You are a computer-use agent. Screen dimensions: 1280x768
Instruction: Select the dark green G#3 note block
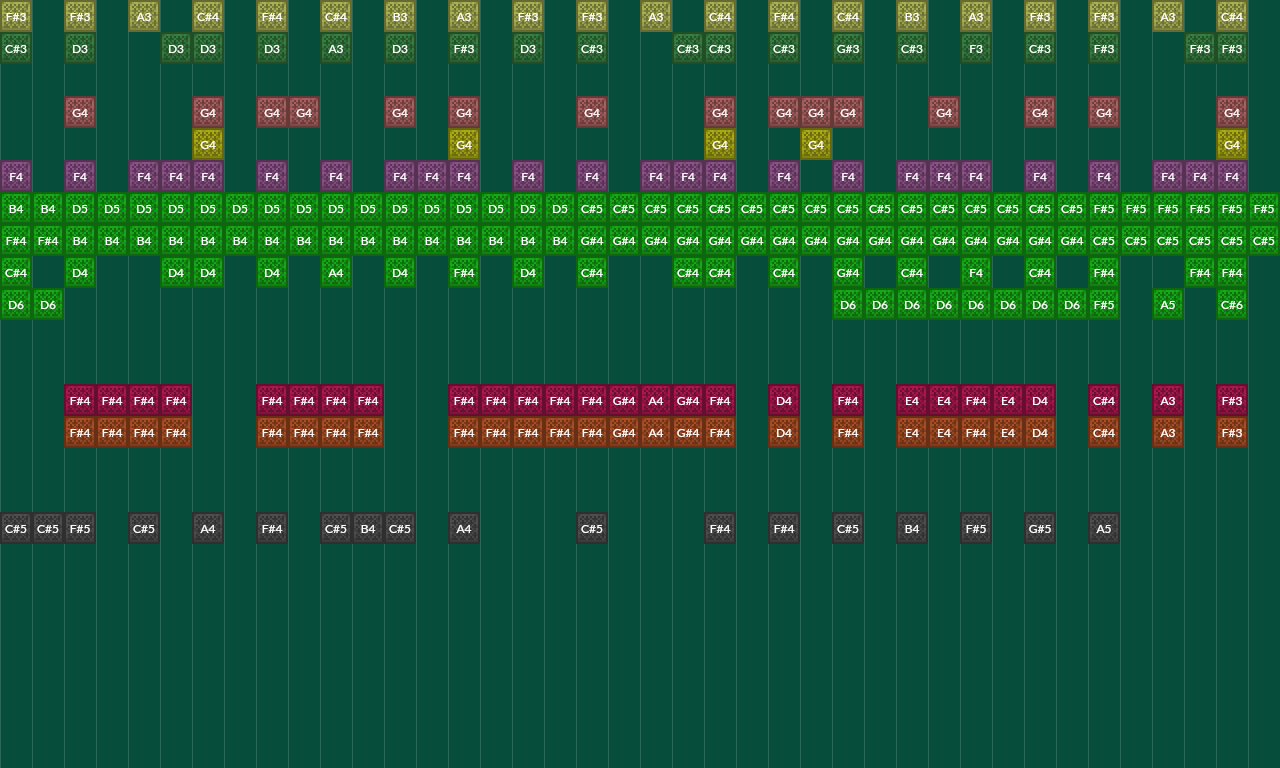848,49
